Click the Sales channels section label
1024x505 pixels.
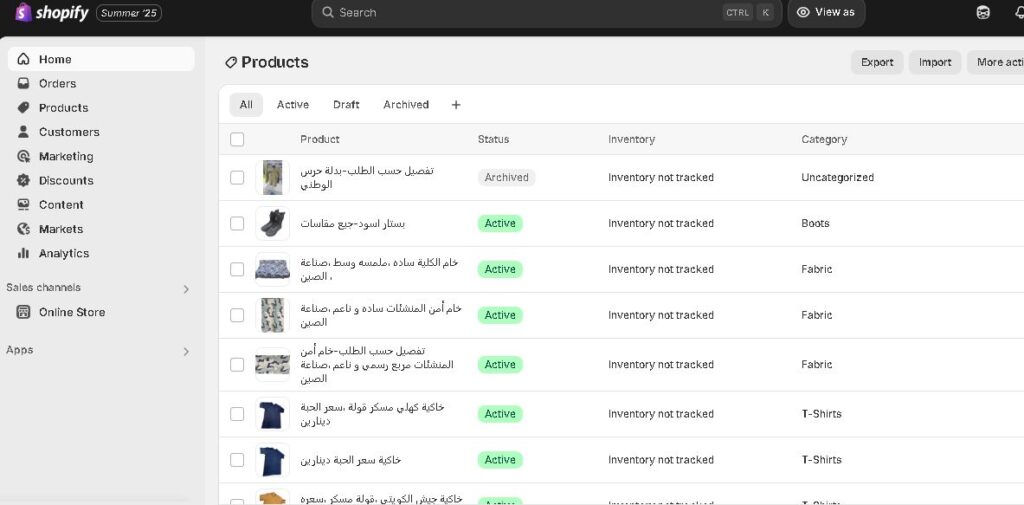click(44, 287)
